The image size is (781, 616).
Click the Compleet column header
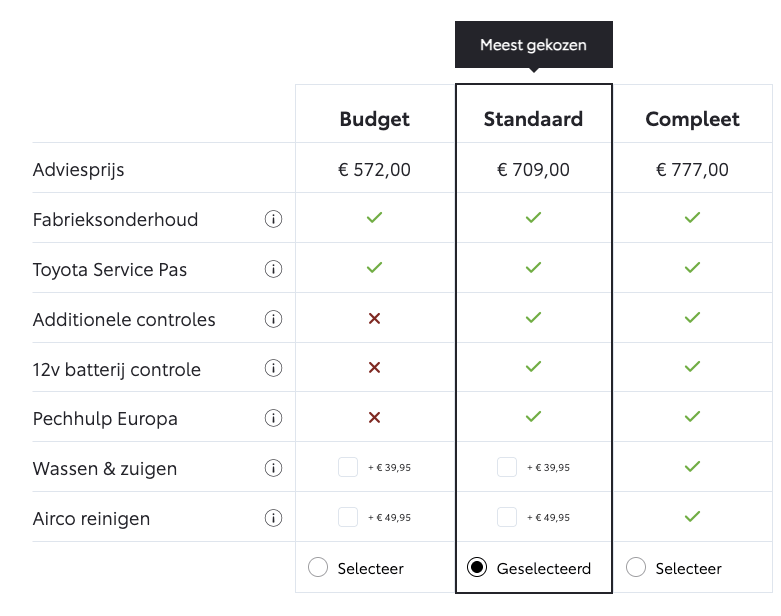click(x=692, y=119)
